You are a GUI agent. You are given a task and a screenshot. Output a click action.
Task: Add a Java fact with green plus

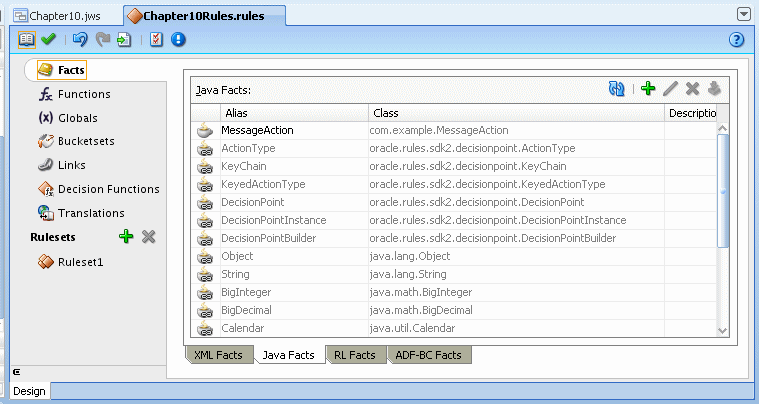click(x=648, y=89)
